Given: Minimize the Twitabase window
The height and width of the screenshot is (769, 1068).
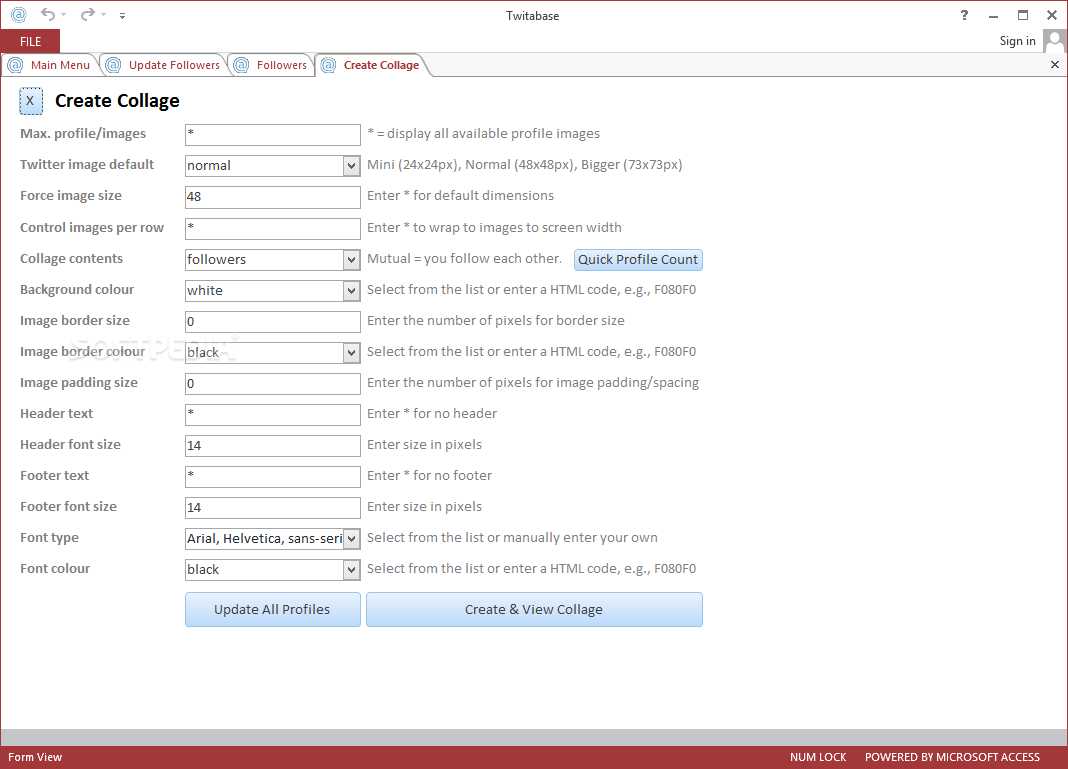Looking at the screenshot, I should pos(994,15).
